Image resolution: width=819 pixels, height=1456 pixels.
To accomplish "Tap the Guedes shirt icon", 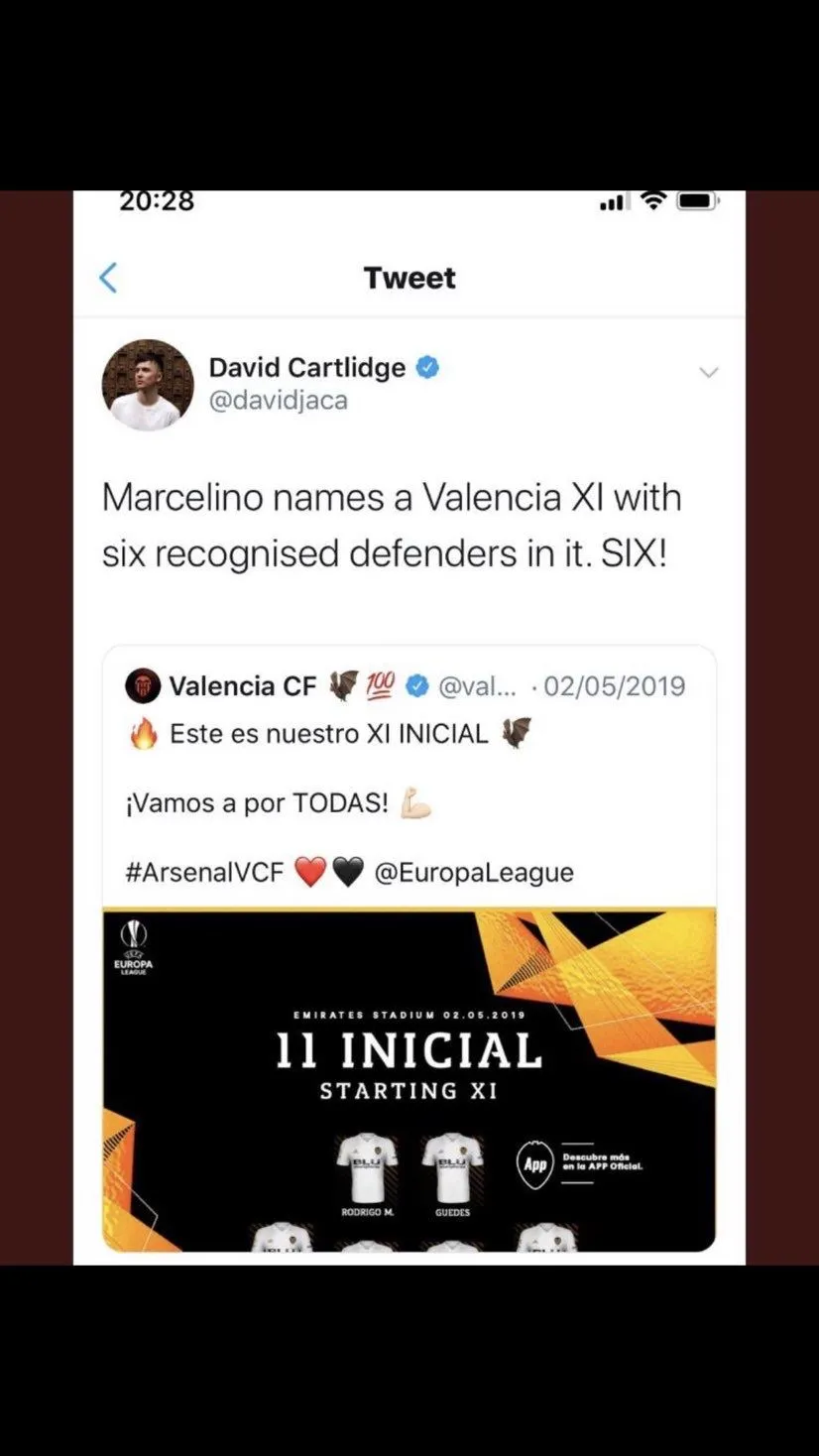I will tap(452, 1167).
